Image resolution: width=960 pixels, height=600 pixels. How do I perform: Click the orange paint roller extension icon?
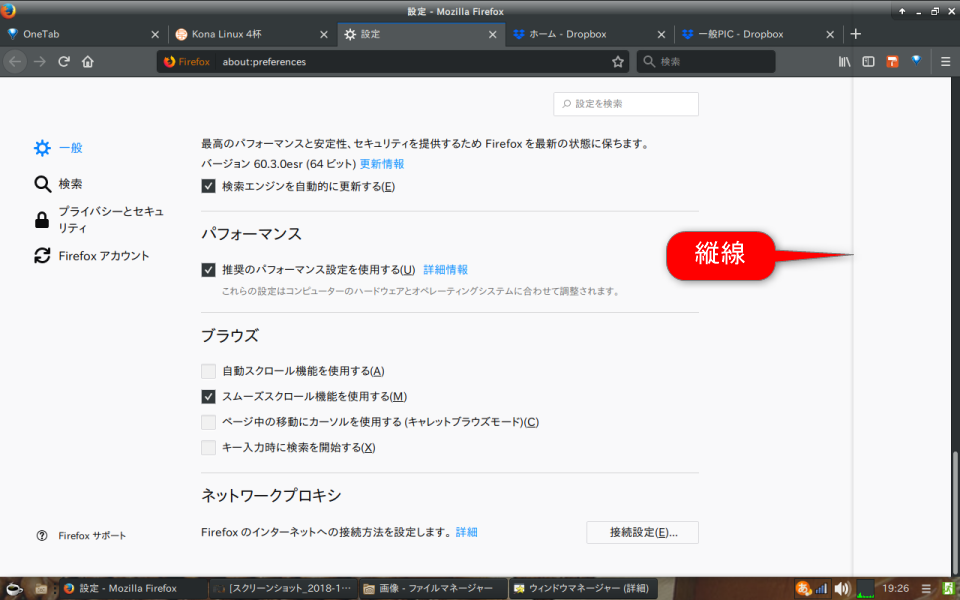(892, 62)
